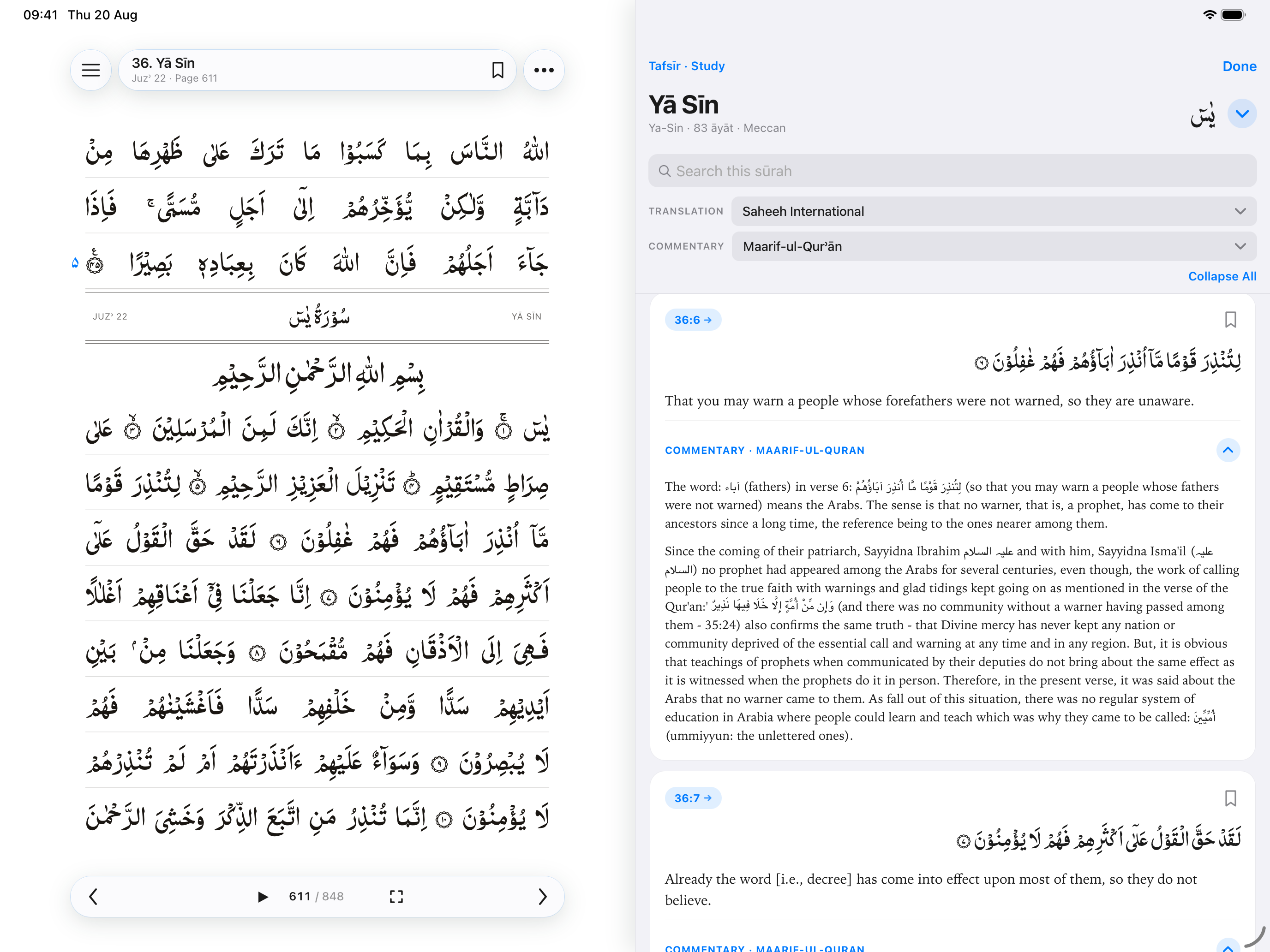Tap Collapse All commentaries
Image resolution: width=1270 pixels, height=952 pixels.
click(1222, 276)
